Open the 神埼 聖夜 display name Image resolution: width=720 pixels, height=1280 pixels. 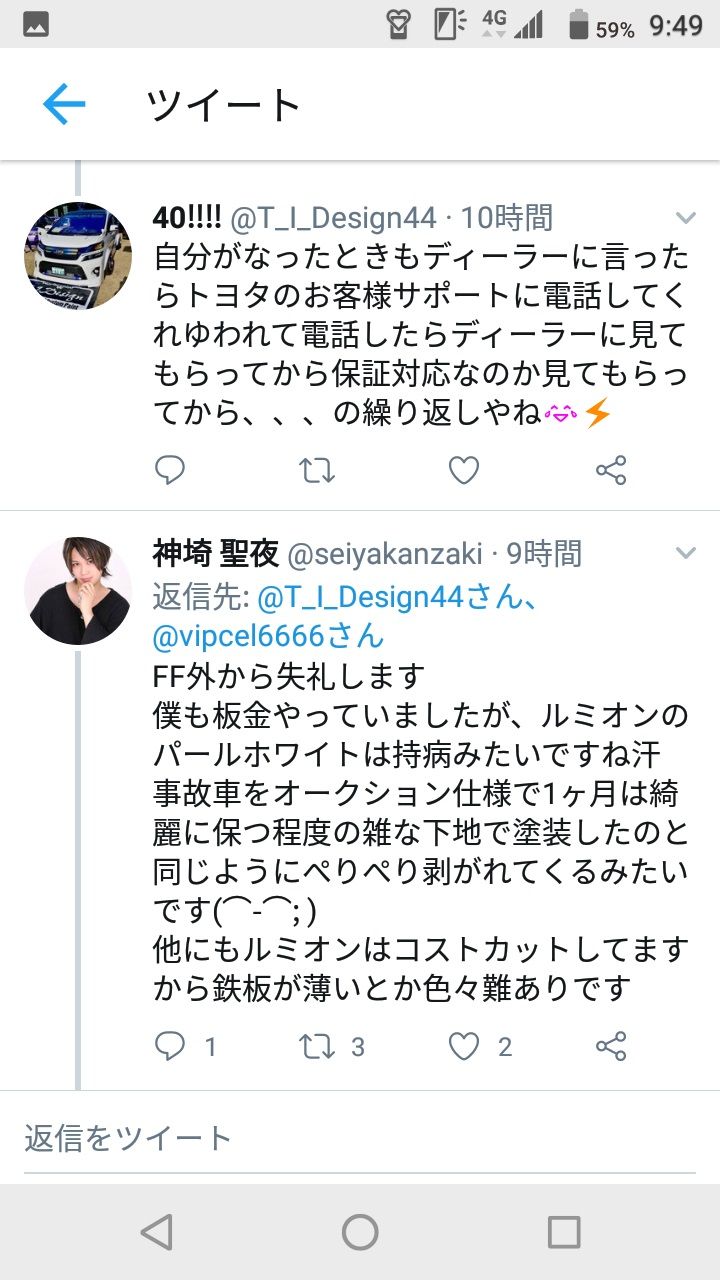(216, 553)
